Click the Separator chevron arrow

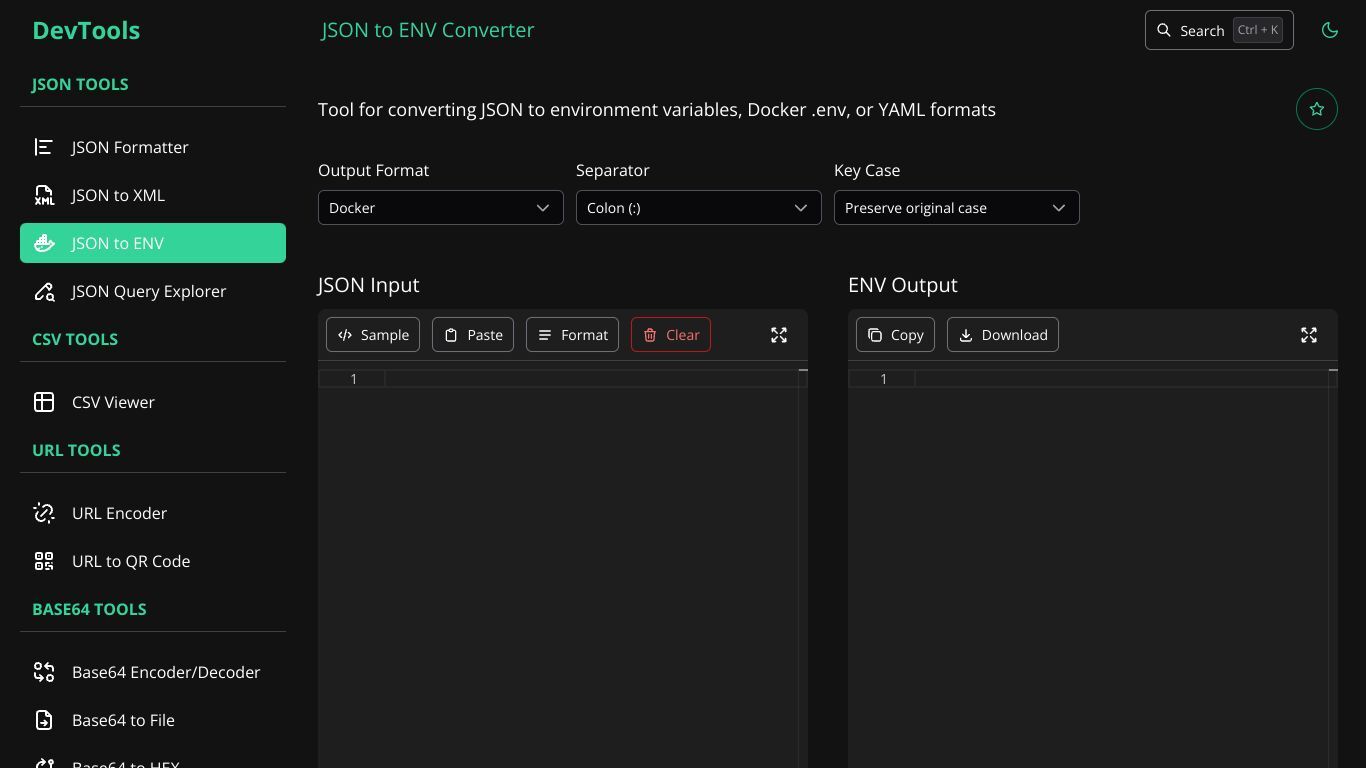tap(801, 208)
